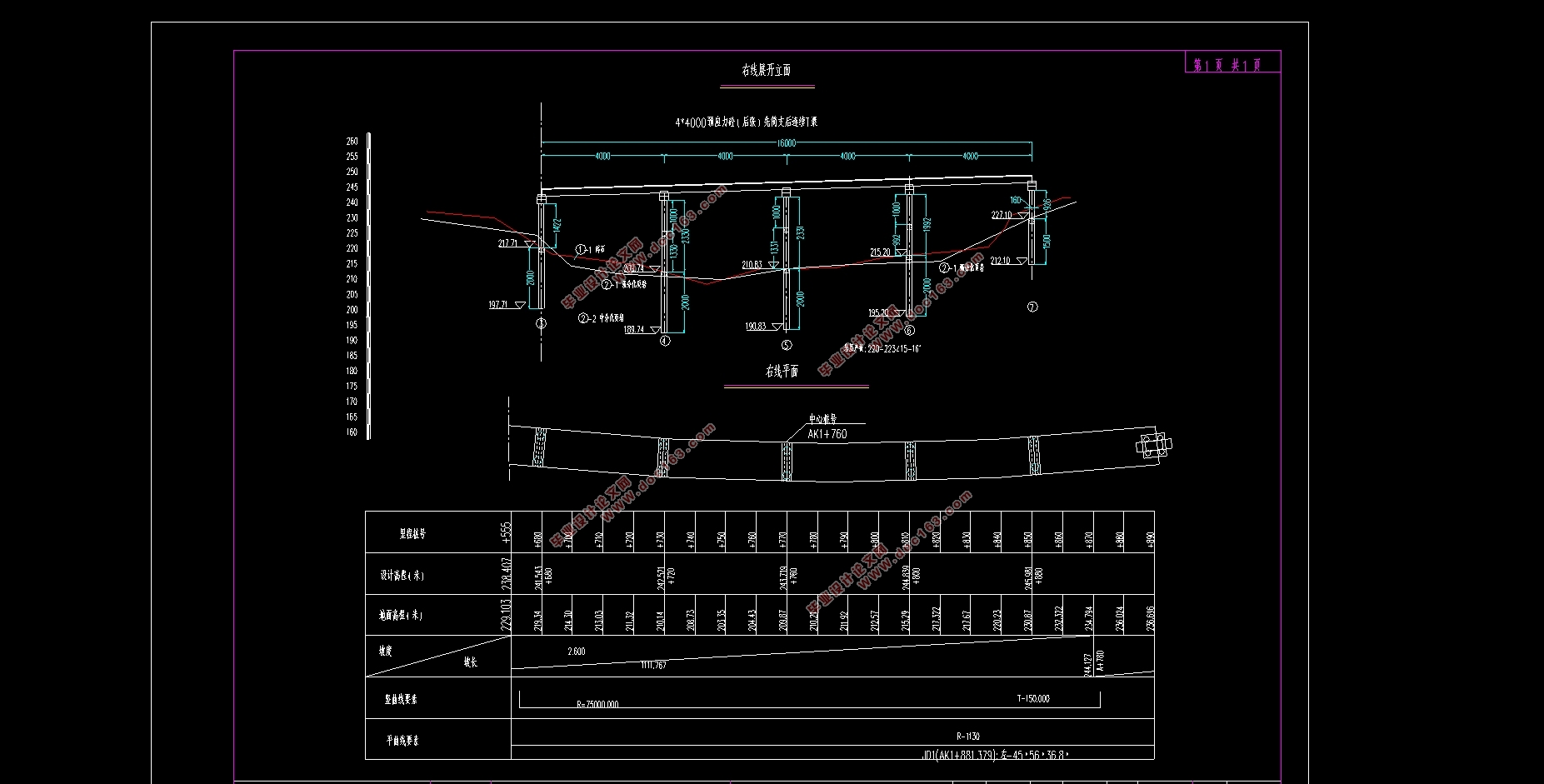Select dimension '1992' at pier 6
The image size is (1544, 784).
coord(927,225)
